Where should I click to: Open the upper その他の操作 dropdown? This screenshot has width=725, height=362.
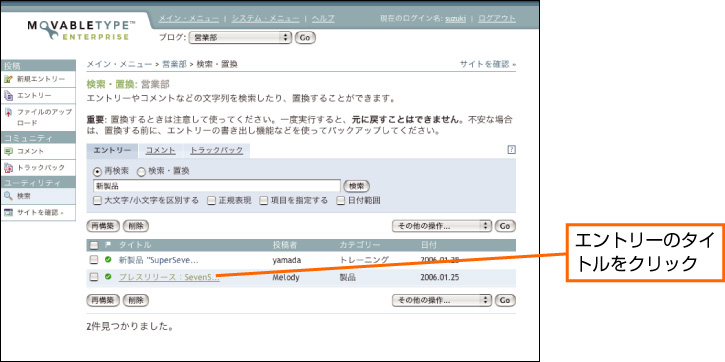point(442,226)
